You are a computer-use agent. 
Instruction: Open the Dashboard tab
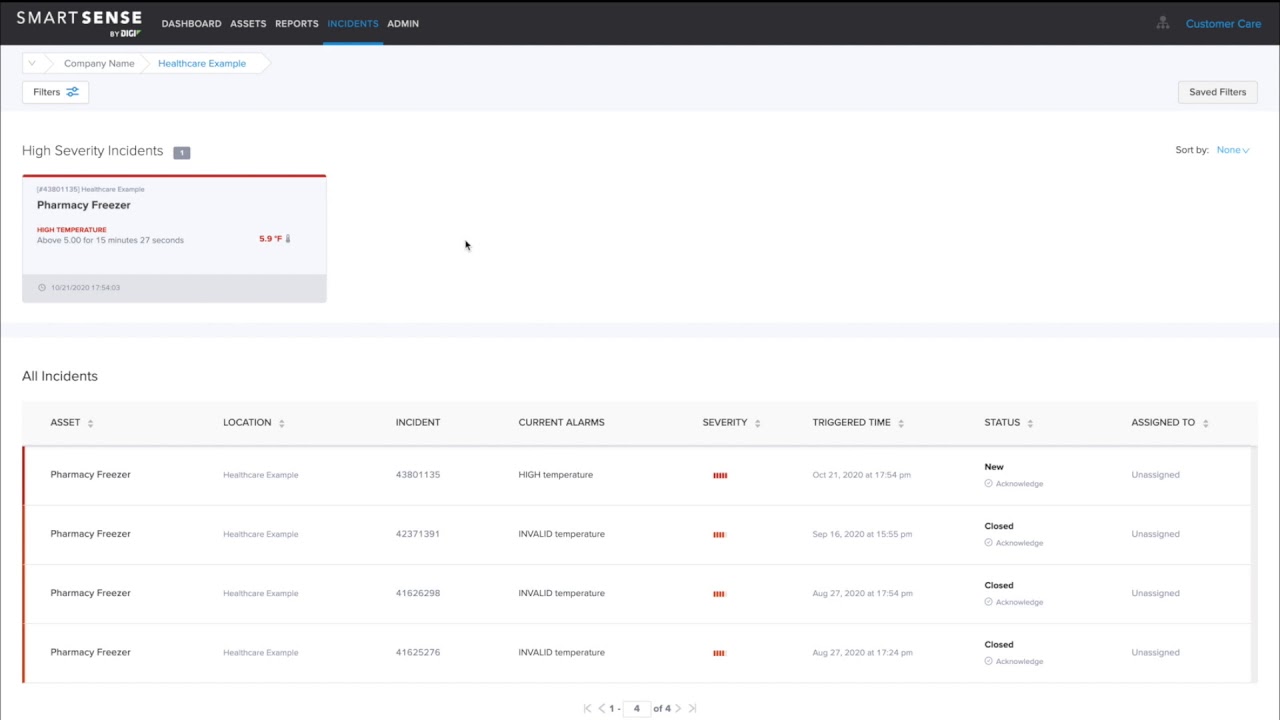(x=191, y=23)
